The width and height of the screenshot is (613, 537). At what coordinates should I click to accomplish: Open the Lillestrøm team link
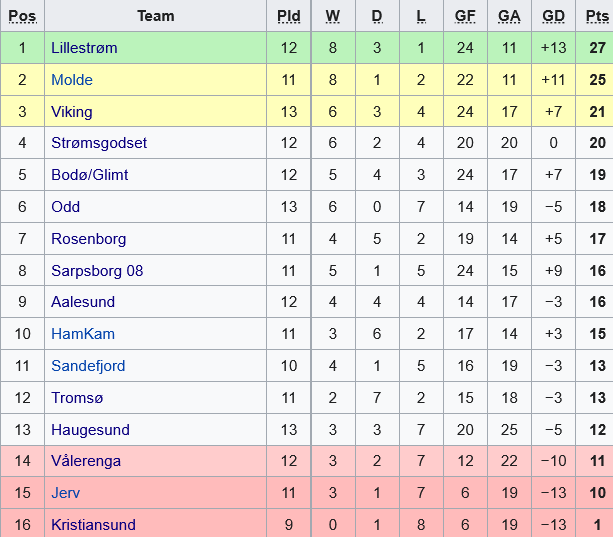(x=84, y=47)
